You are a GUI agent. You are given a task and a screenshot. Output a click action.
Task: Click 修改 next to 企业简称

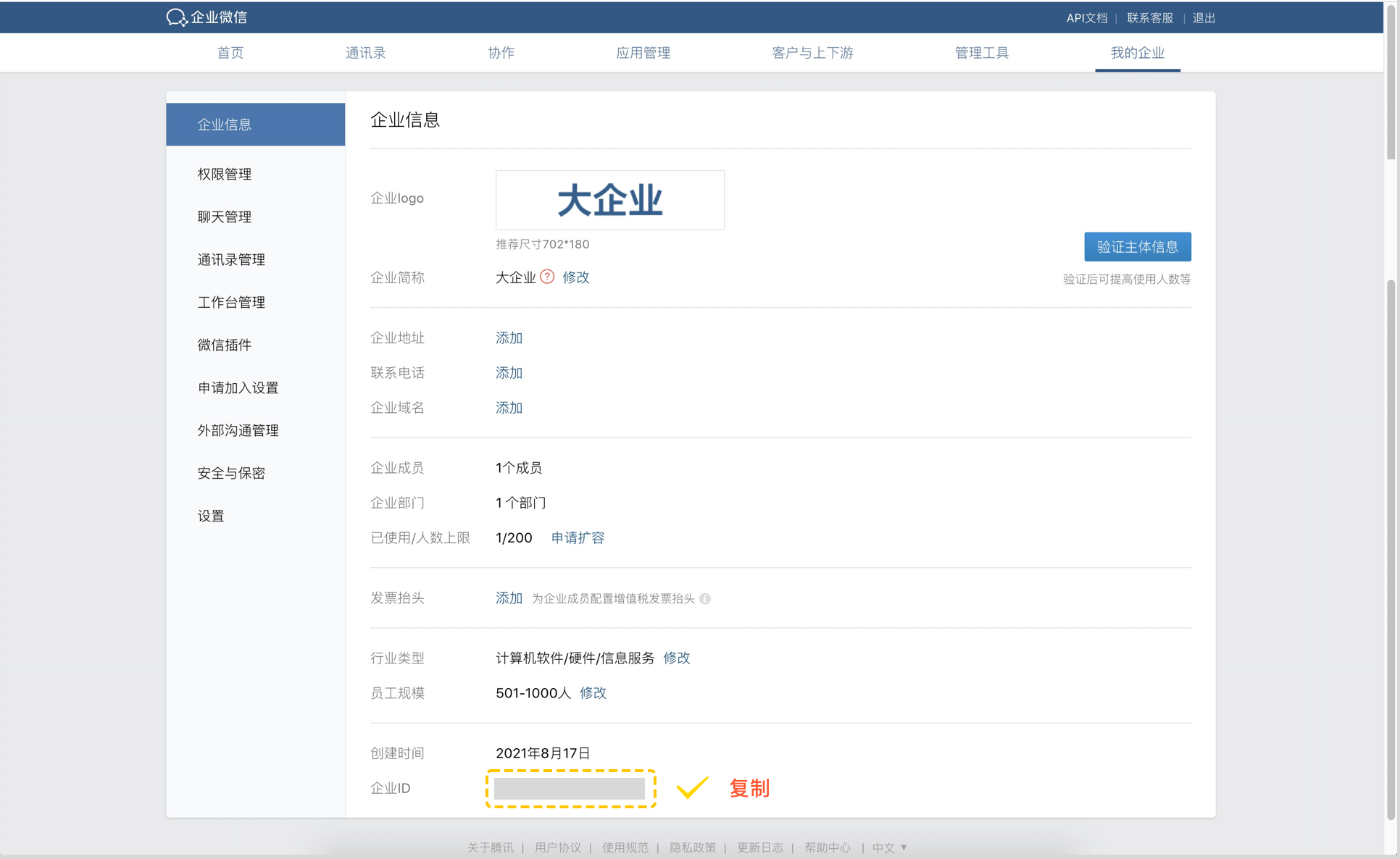pos(576,277)
